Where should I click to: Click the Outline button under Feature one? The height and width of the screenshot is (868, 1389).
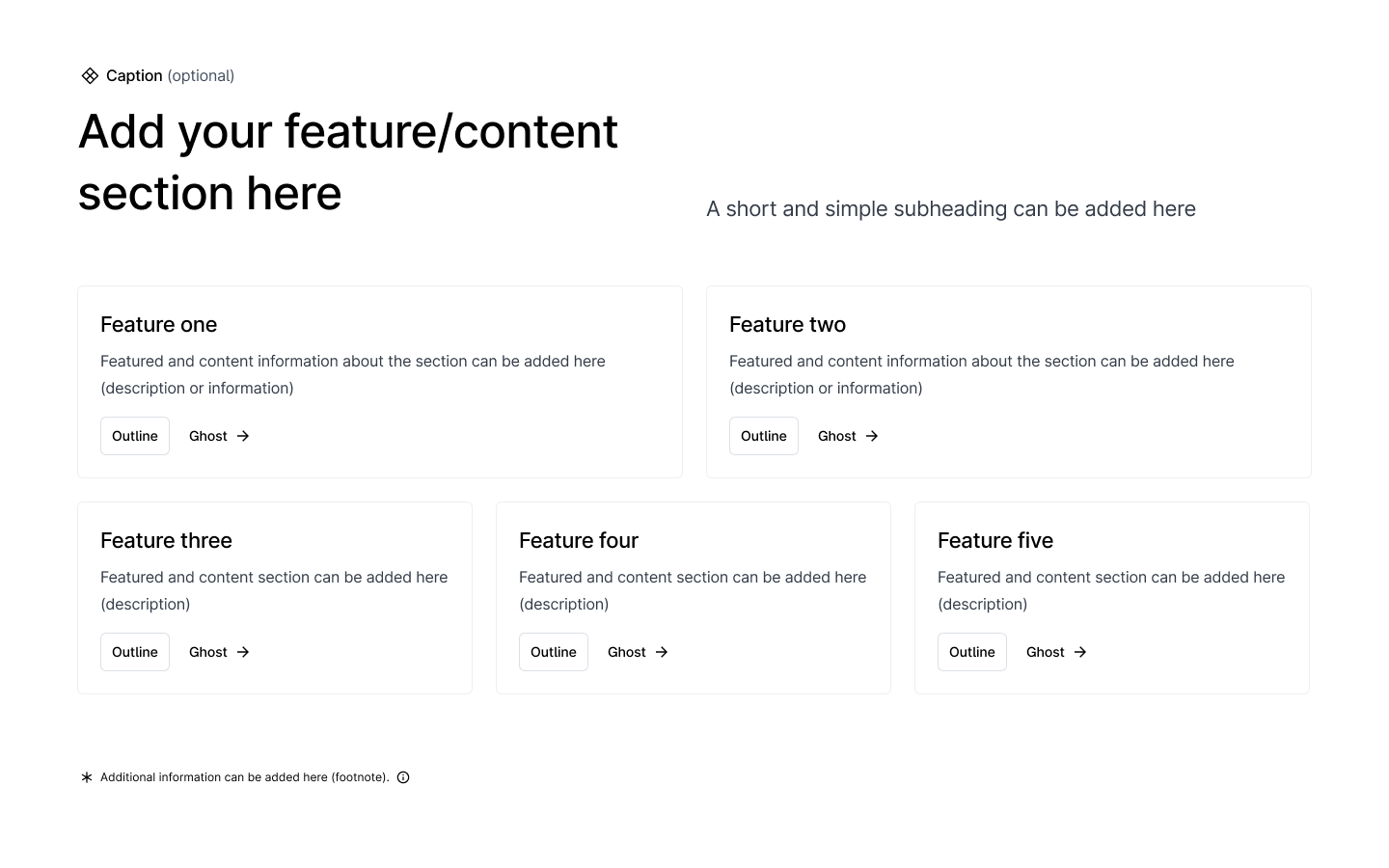click(135, 436)
